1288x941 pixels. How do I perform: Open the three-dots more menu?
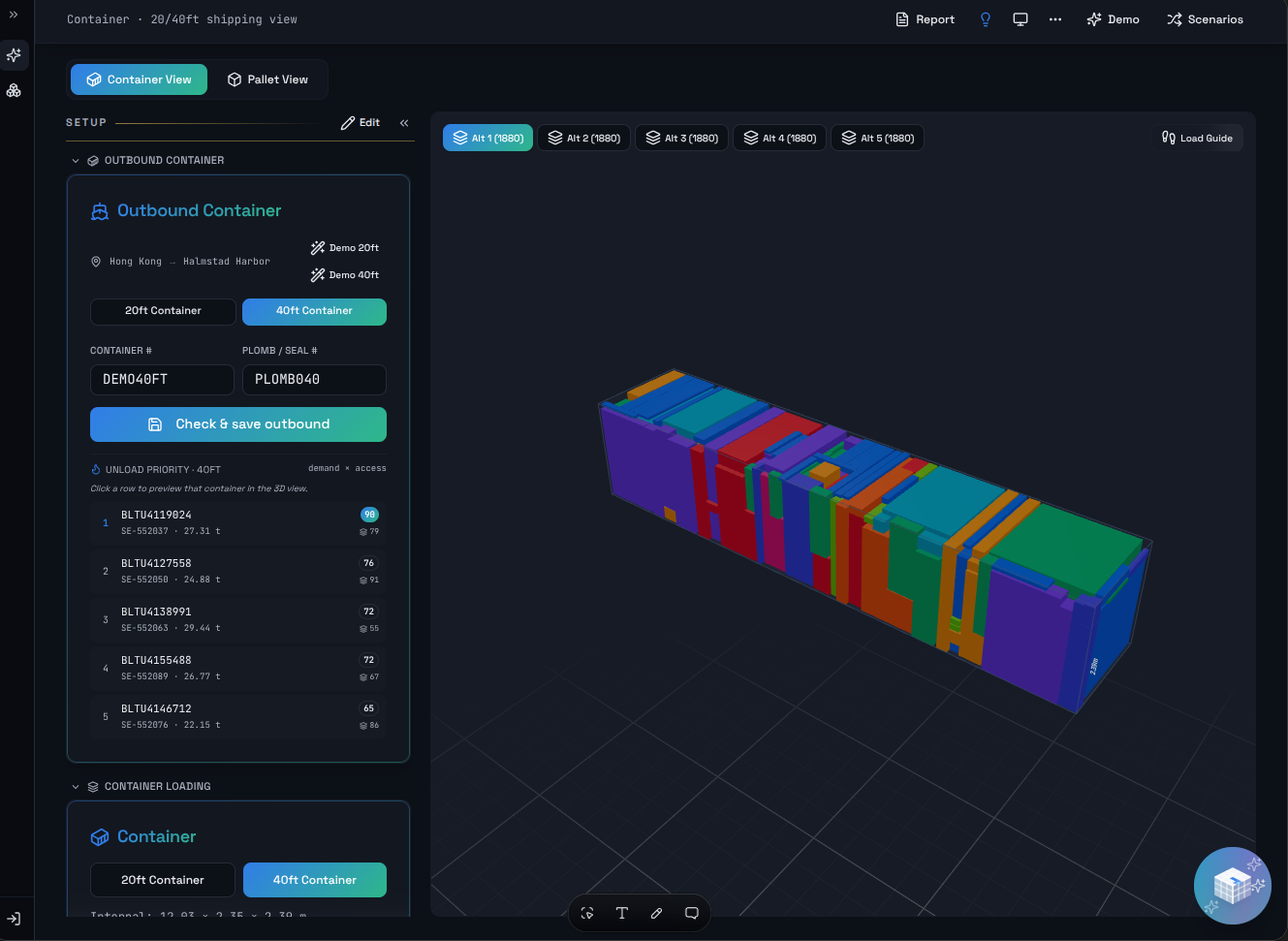pyautogui.click(x=1055, y=19)
